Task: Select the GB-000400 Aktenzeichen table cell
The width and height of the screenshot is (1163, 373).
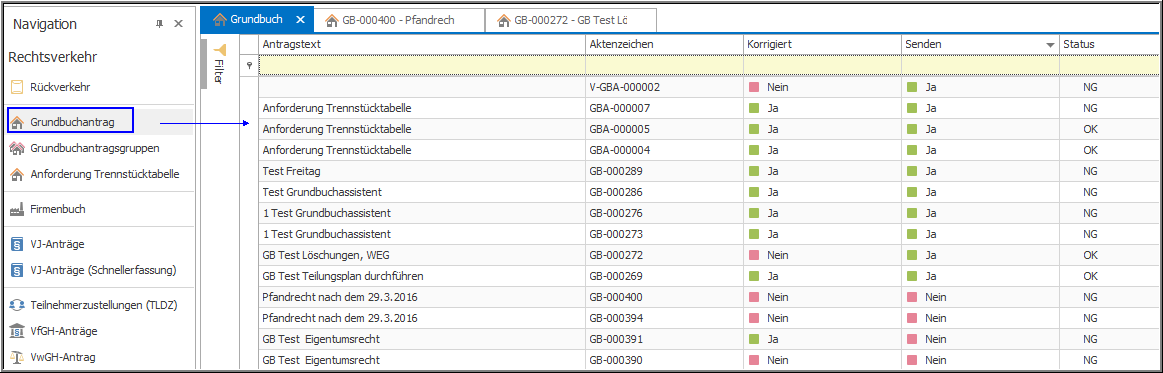Action: pos(665,297)
